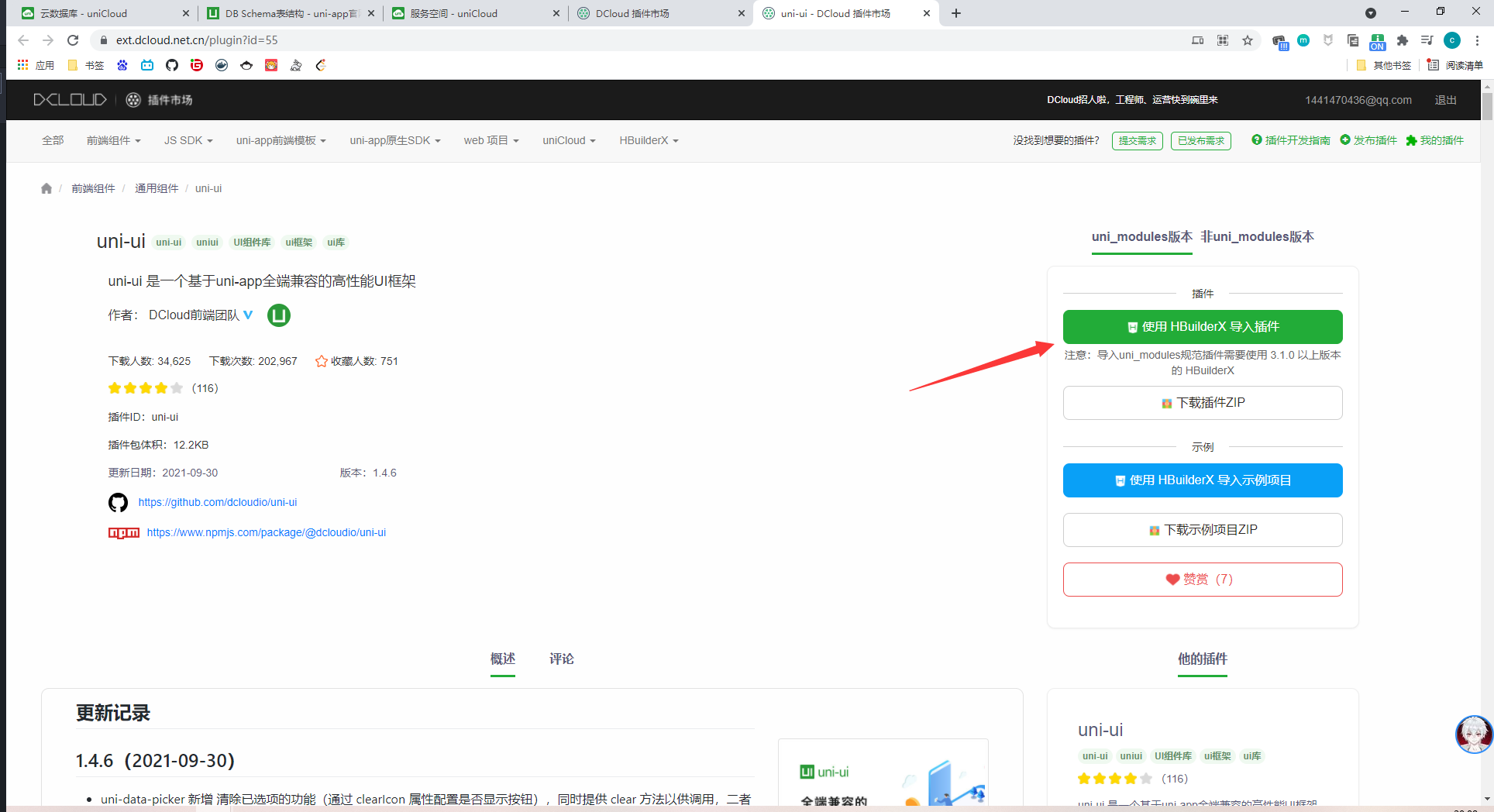Open the browser extensions puzzle icon
The width and height of the screenshot is (1494, 812).
(x=1402, y=40)
